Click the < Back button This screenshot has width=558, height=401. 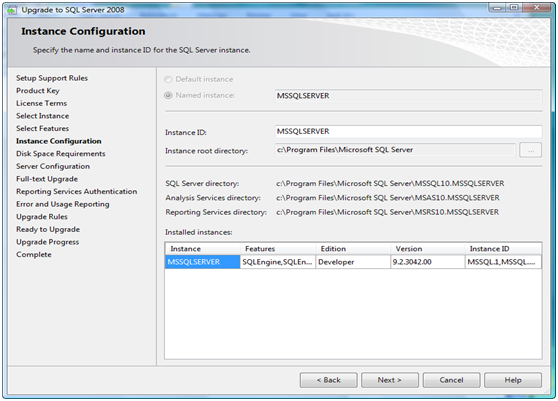pos(328,380)
